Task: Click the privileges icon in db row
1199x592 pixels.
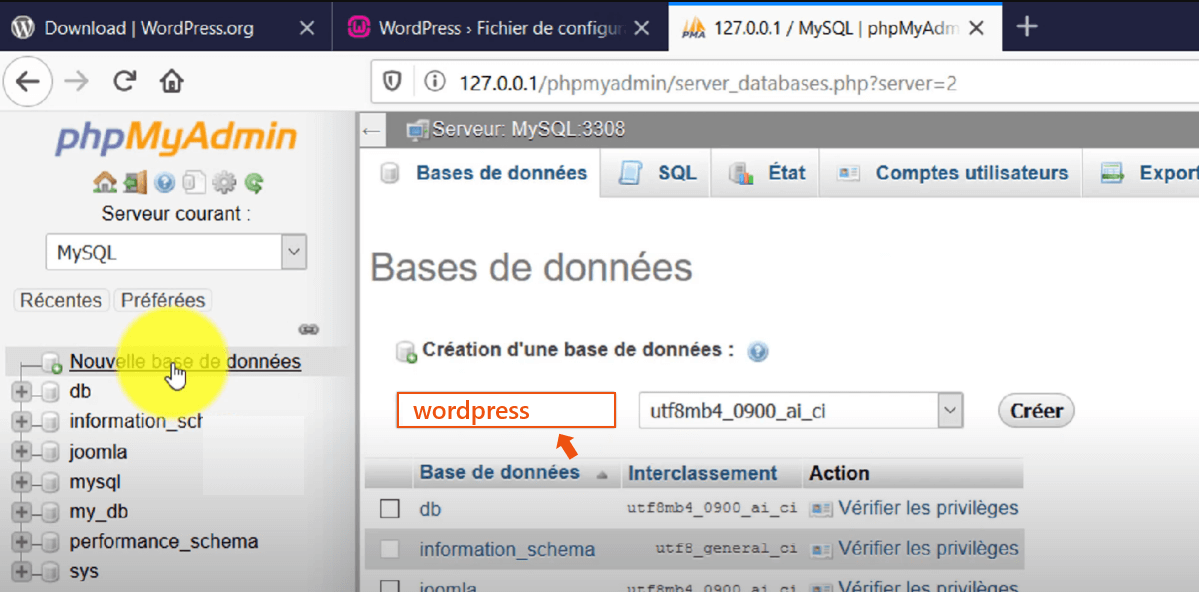Action: point(821,509)
